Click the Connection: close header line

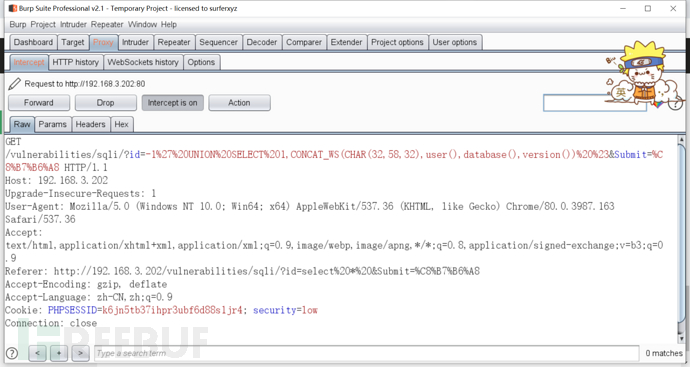click(x=51, y=323)
